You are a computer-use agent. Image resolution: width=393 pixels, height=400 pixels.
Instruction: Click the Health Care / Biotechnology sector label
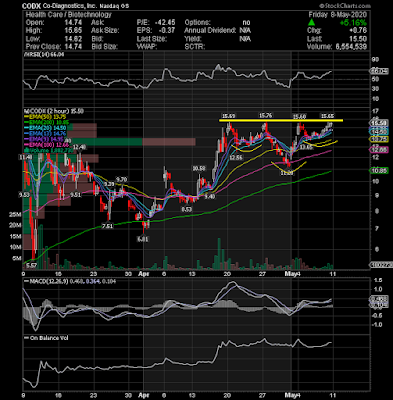click(x=69, y=15)
